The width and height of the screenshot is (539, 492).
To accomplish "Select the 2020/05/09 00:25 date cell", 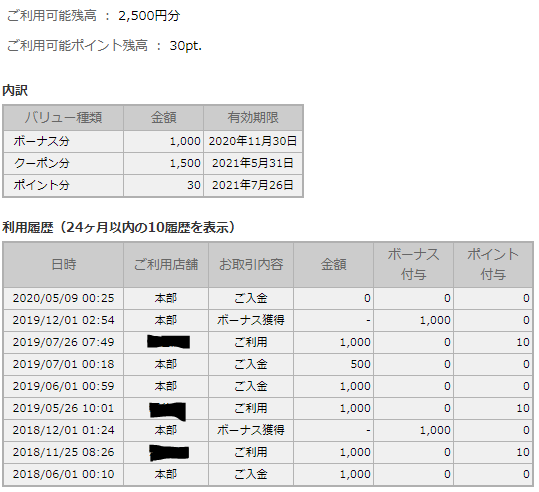I will (x=63, y=298).
